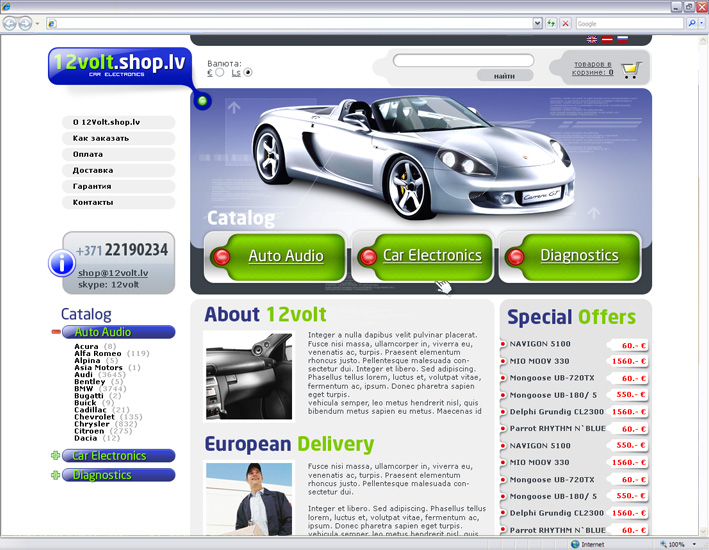Click the zoom magnifier icon in status bar
Screen dimensions: 709x550
(x=663, y=544)
